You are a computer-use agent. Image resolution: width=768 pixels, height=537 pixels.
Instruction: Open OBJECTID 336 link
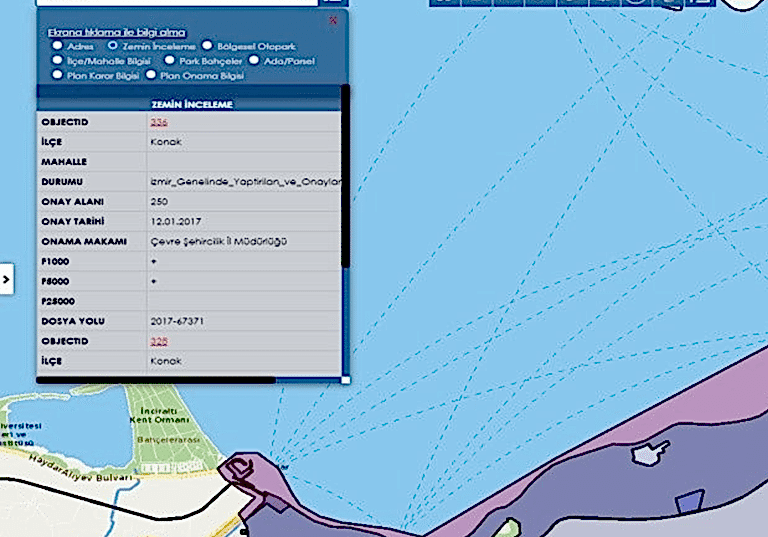tap(158, 122)
